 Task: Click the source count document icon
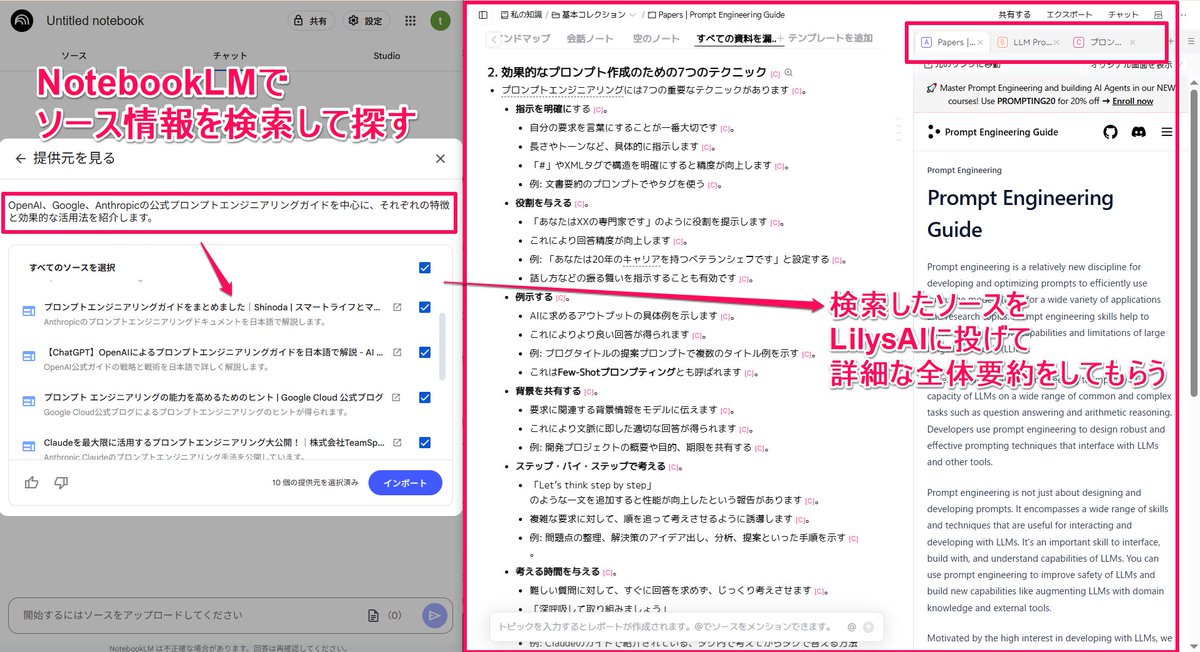coord(373,615)
